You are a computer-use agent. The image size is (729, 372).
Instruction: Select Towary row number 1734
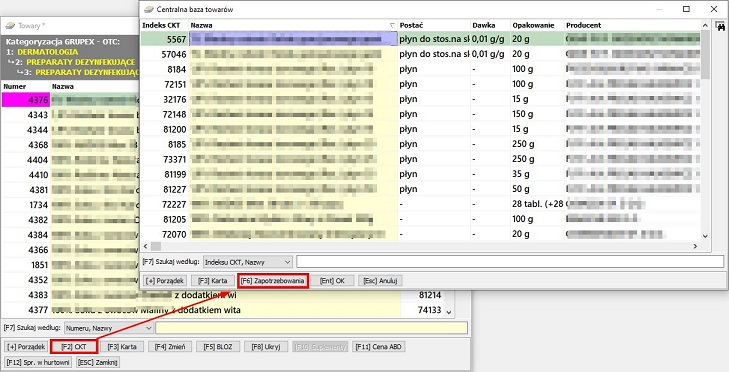tap(71, 205)
